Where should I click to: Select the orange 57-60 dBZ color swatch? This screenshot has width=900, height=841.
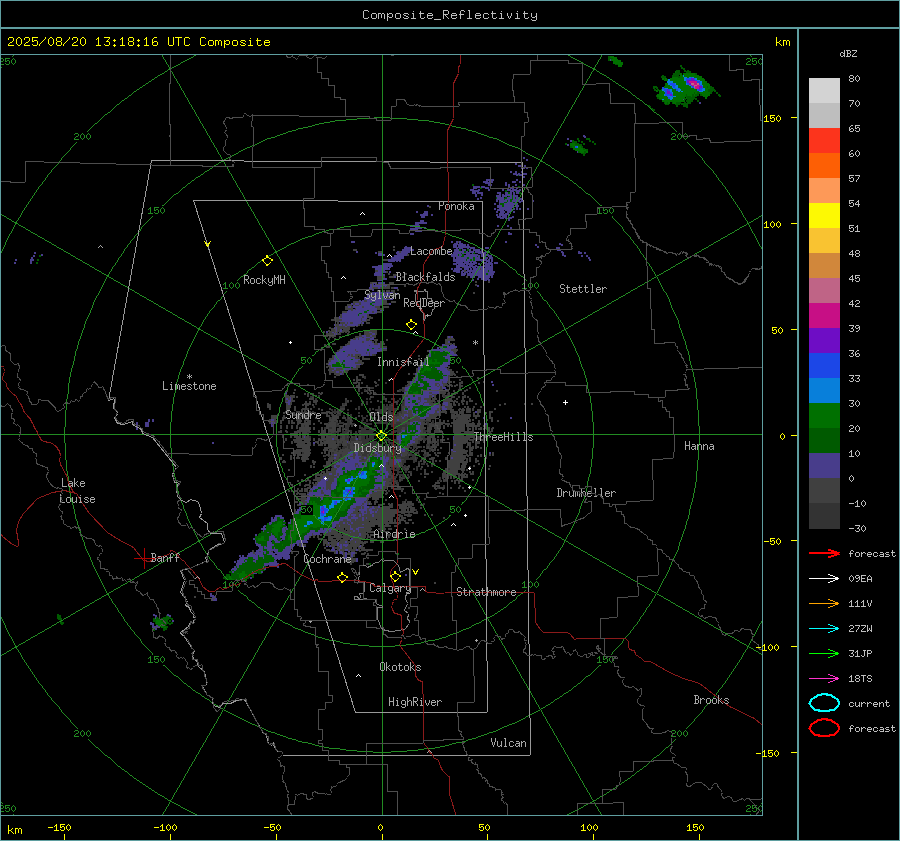coord(824,166)
